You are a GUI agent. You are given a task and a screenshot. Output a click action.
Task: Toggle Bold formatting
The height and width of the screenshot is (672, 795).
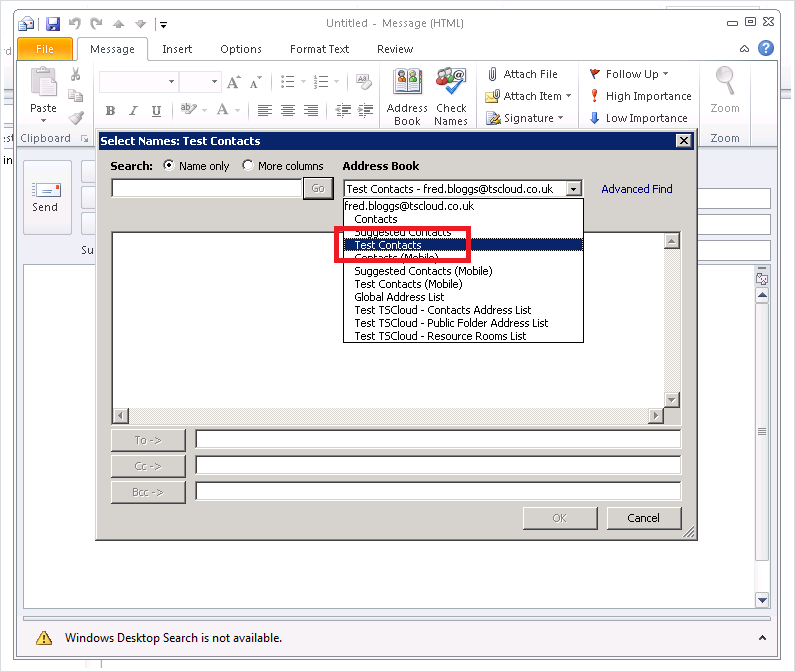click(111, 111)
